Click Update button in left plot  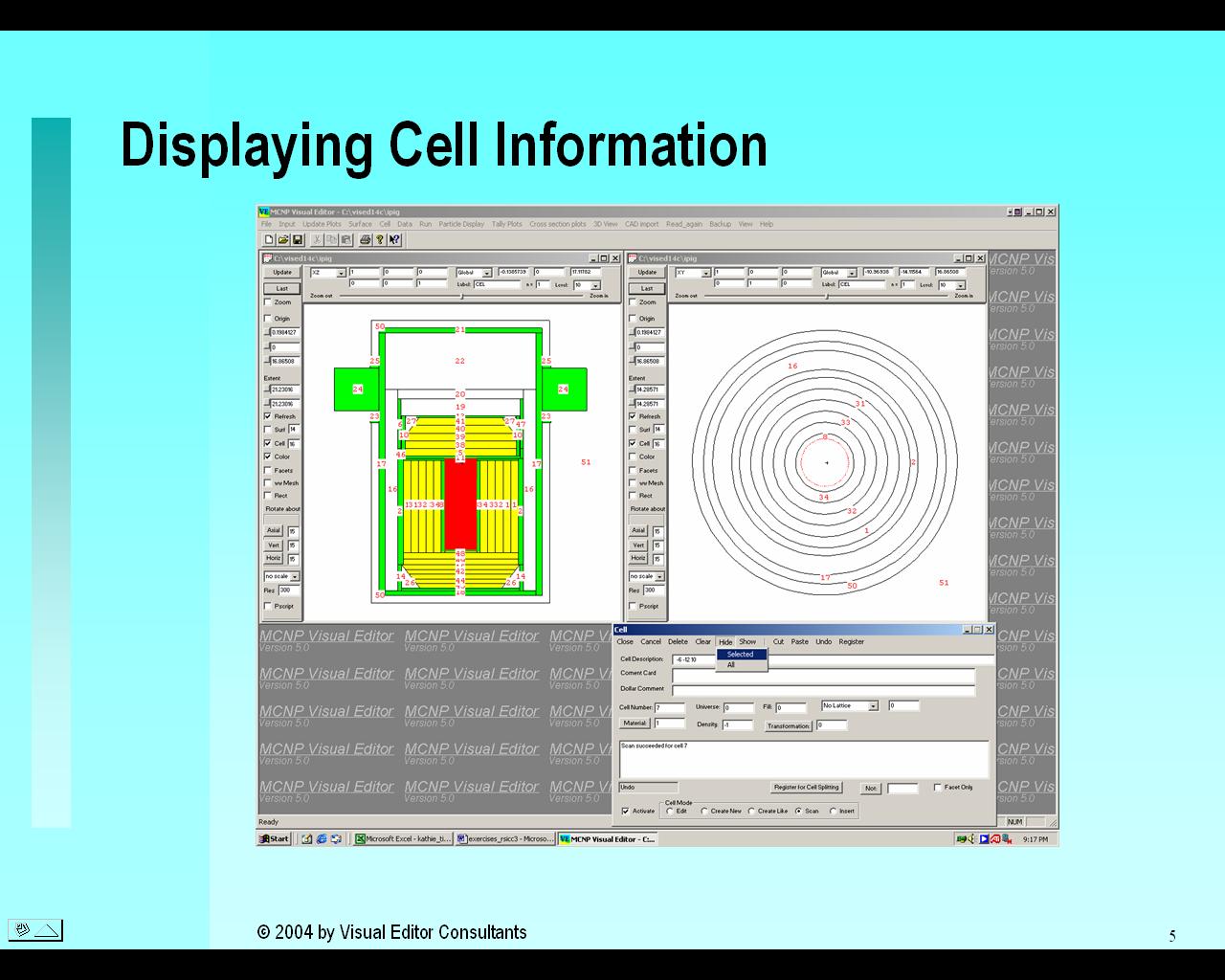pos(282,273)
